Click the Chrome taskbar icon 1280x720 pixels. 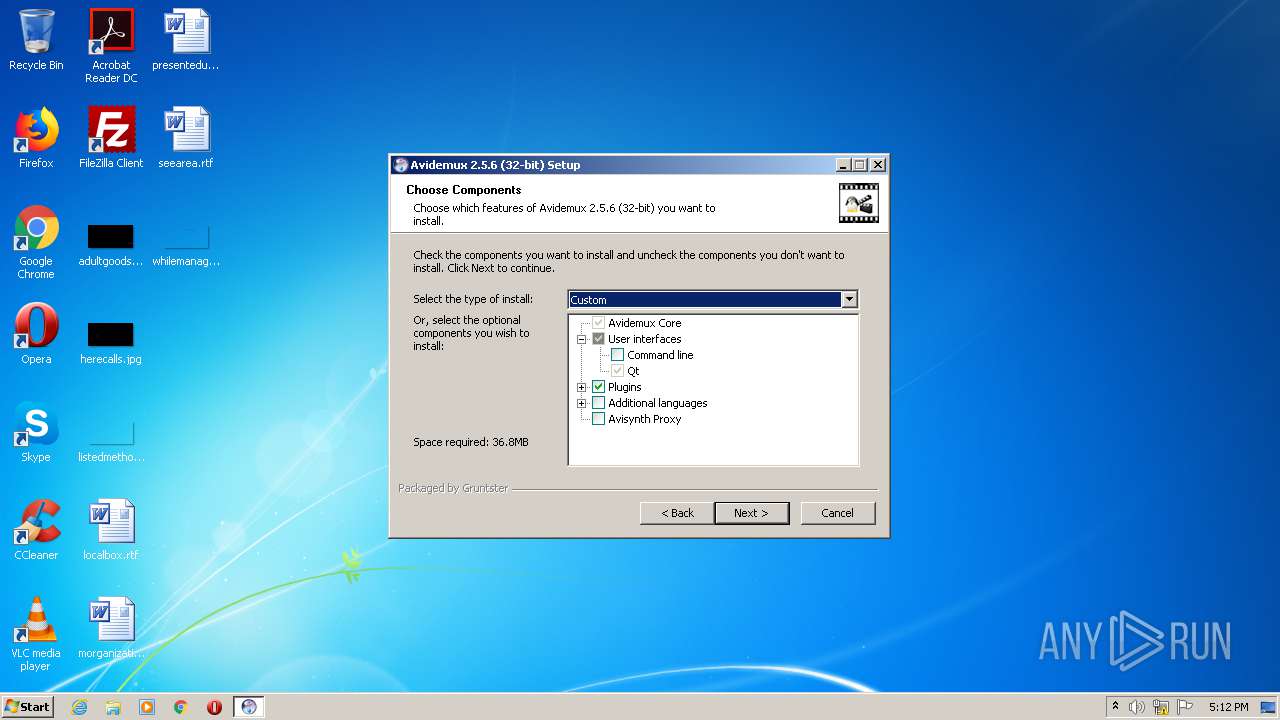(181, 707)
